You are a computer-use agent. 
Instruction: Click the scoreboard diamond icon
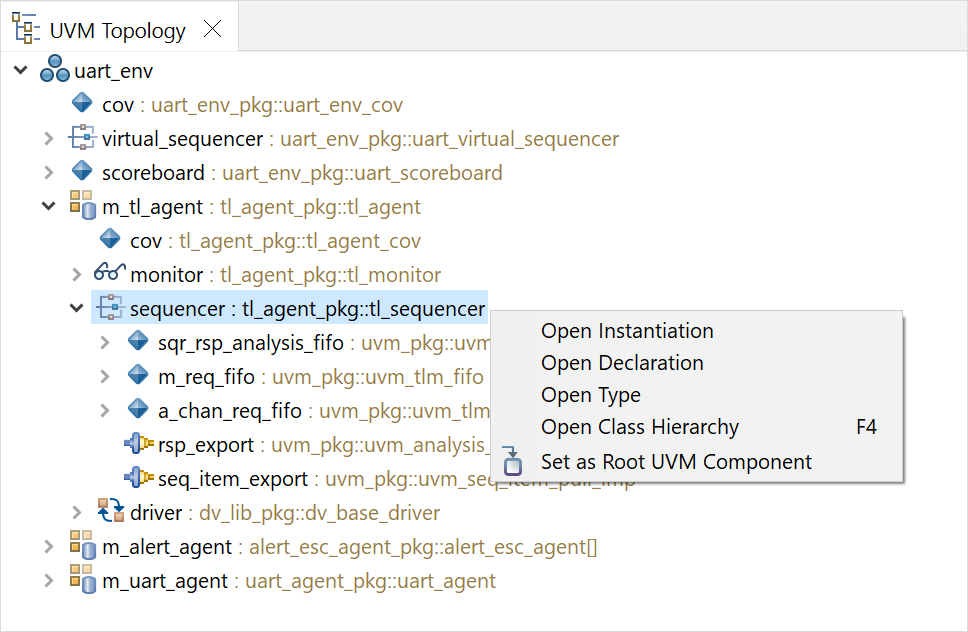pos(82,170)
